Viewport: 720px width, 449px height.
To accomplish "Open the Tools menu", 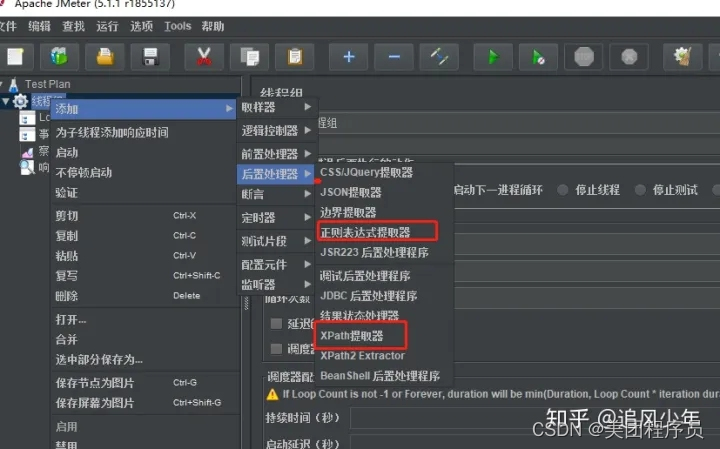I will tap(178, 26).
